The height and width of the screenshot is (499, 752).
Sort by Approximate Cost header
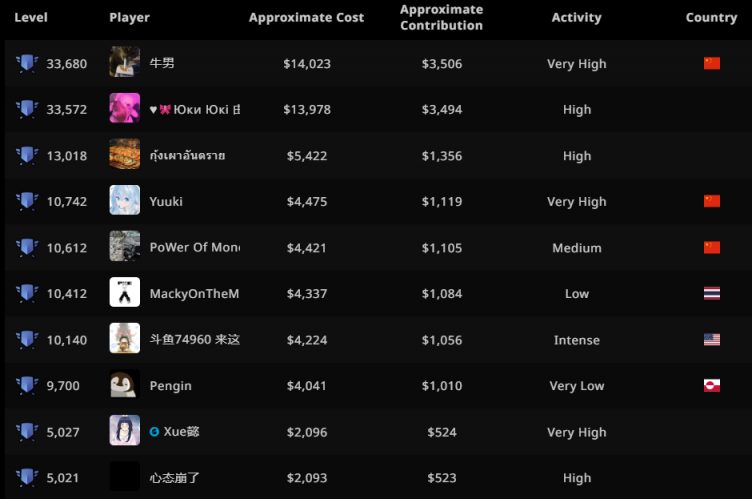pyautogui.click(x=306, y=18)
